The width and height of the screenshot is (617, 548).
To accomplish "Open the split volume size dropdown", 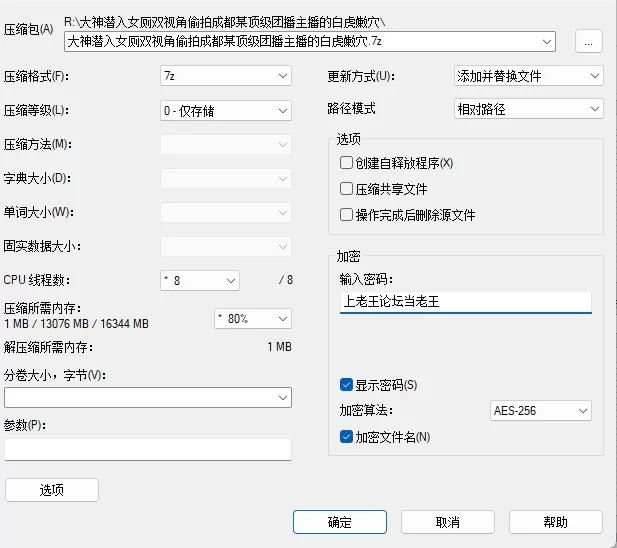I will click(x=148, y=397).
